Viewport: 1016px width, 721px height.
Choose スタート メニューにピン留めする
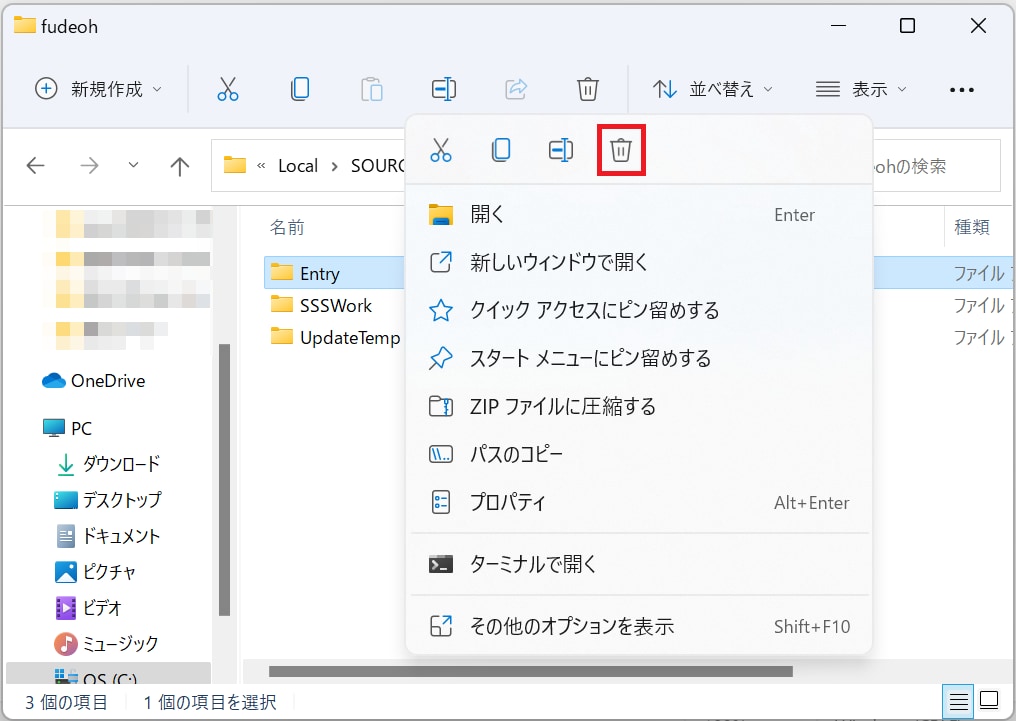pyautogui.click(x=639, y=358)
